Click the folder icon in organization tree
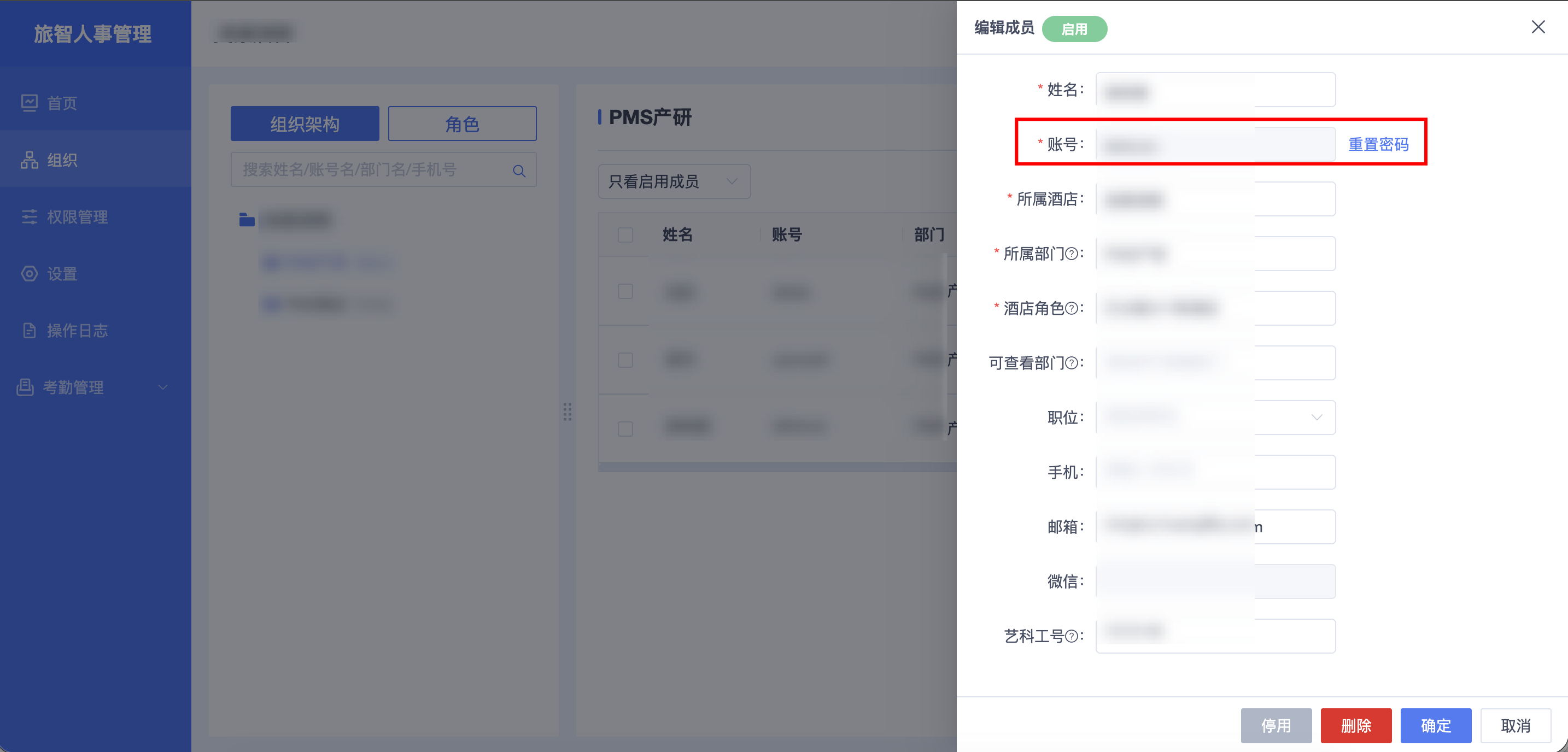This screenshot has width=1568, height=752. point(247,220)
